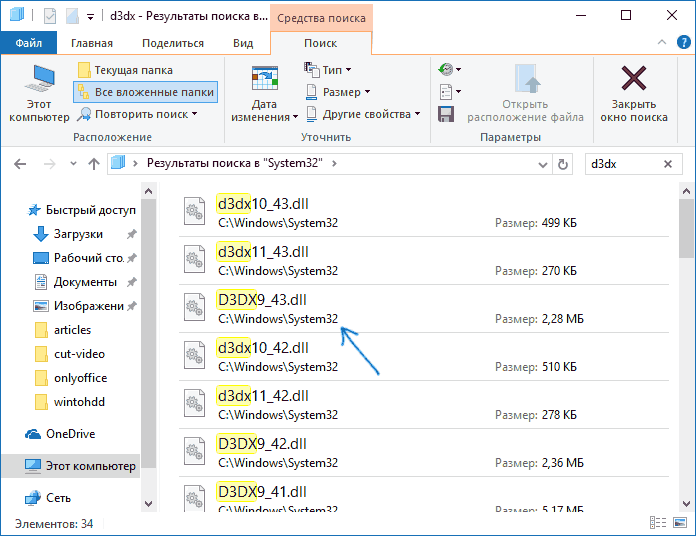This screenshot has height=536, width=696.
Task: Open the onlyoffice folder
Action: click(71, 378)
